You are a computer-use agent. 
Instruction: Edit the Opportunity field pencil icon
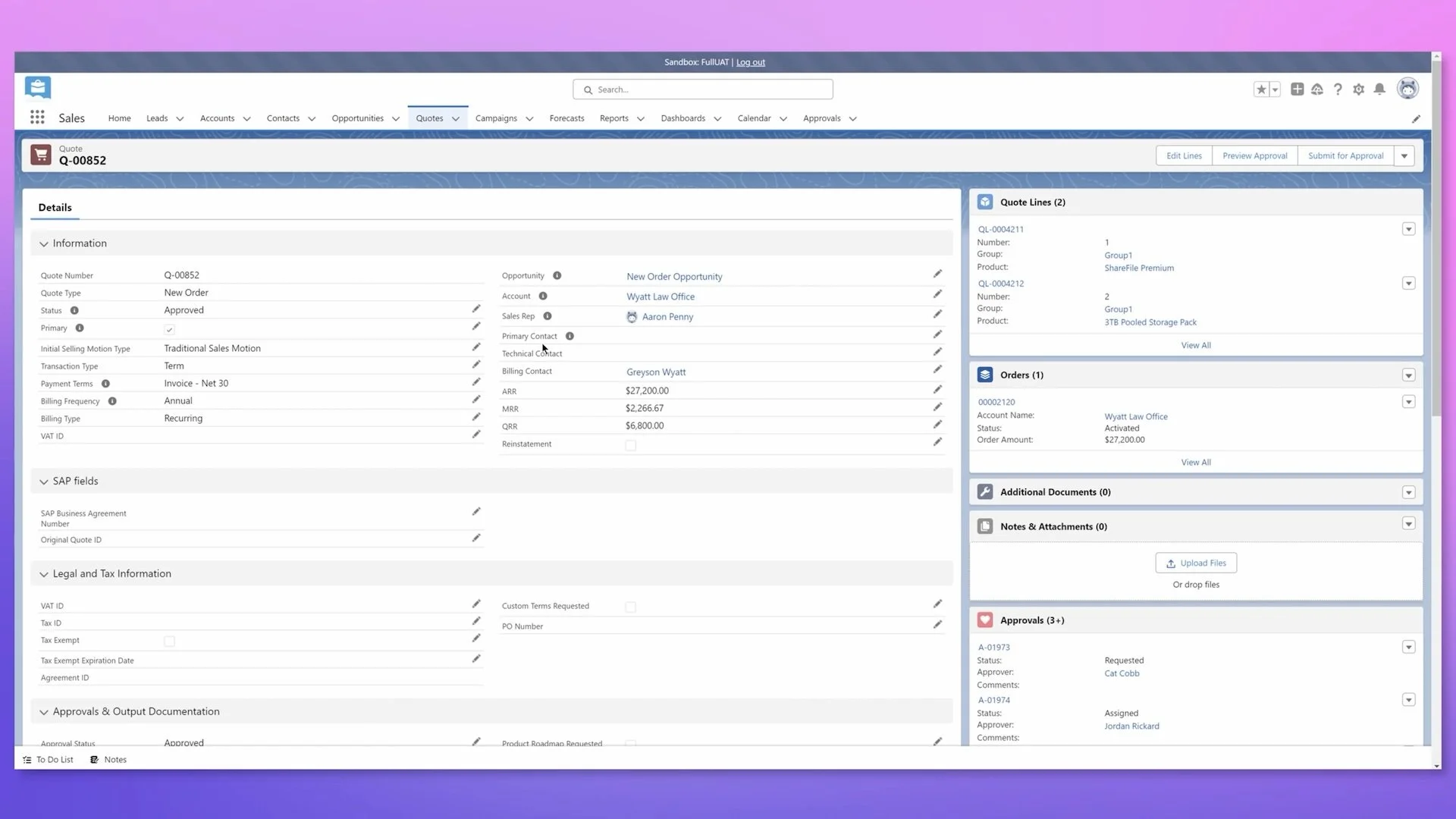click(938, 275)
